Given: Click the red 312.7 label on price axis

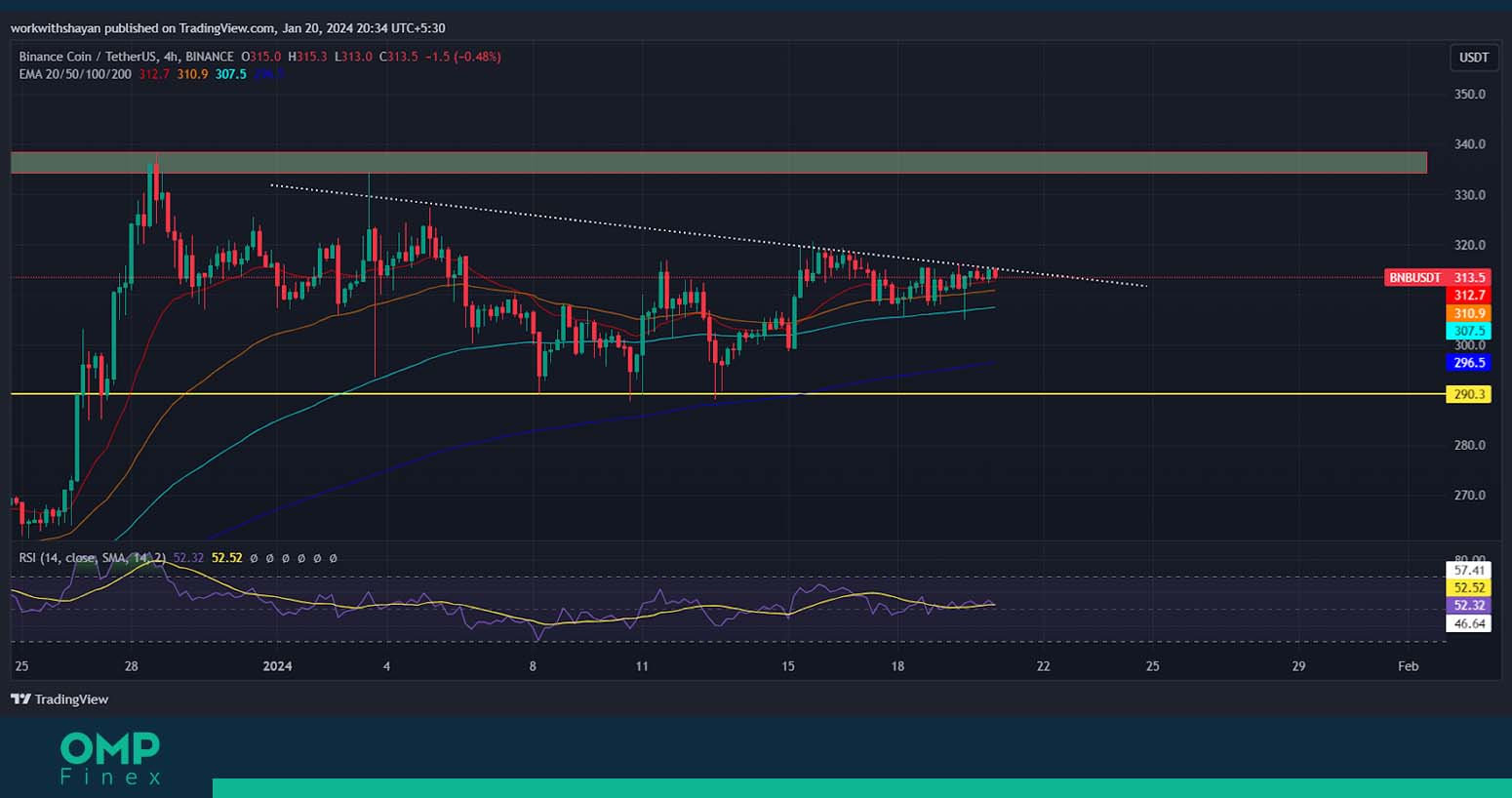Looking at the screenshot, I should tap(1469, 296).
